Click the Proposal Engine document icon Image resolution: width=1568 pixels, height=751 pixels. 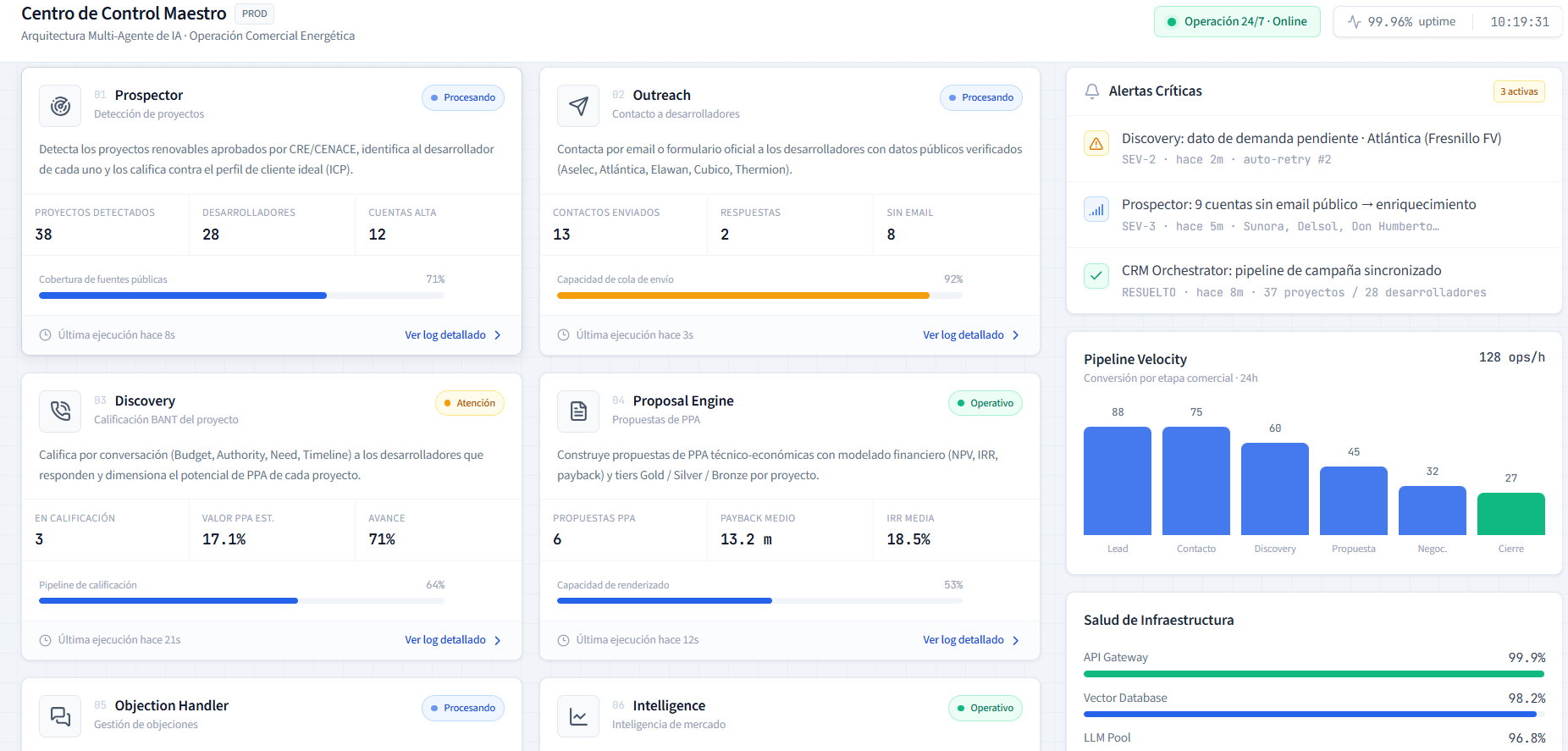click(x=578, y=411)
